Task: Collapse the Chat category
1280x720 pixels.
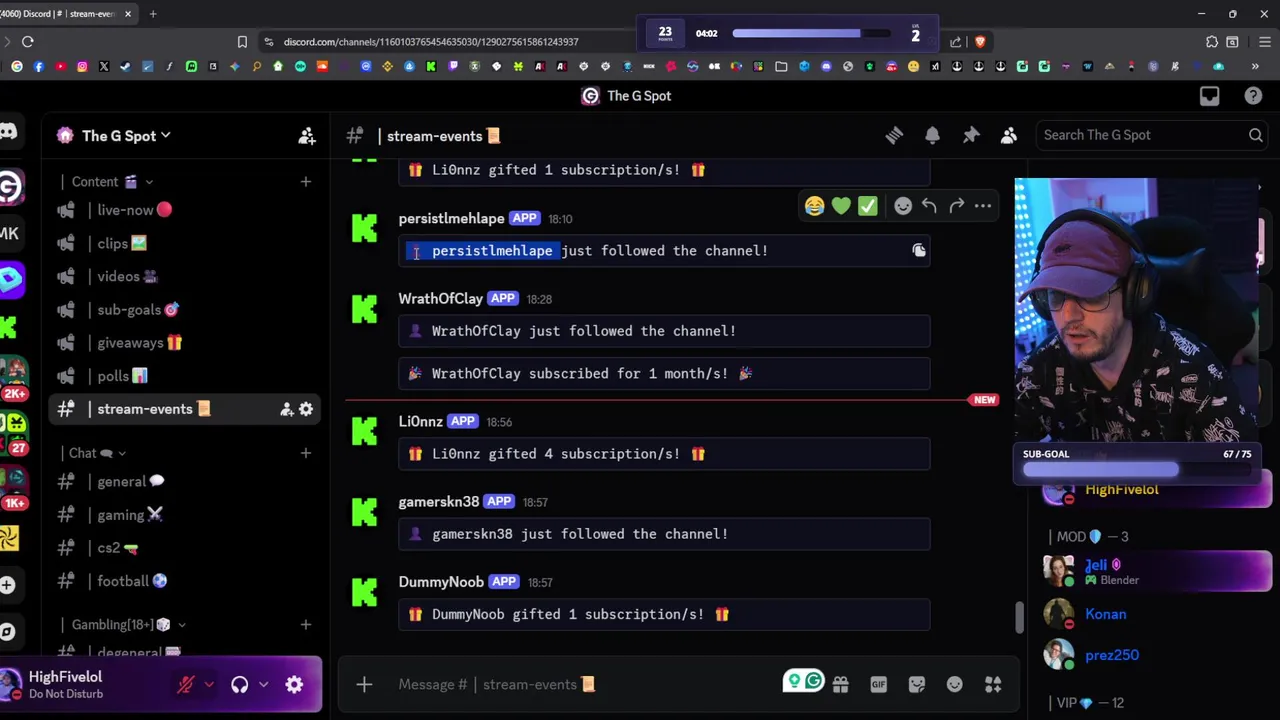Action: pyautogui.click(x=96, y=453)
